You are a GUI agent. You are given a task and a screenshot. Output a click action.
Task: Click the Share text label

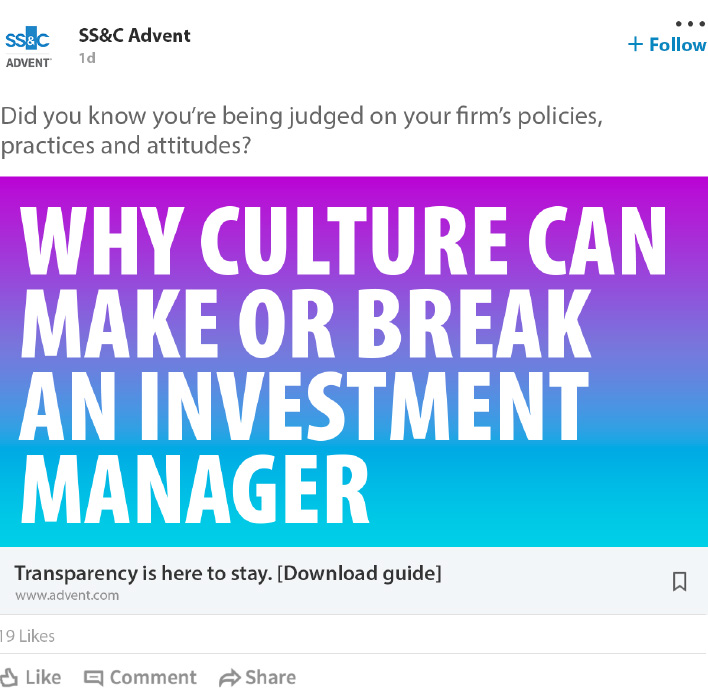(270, 677)
